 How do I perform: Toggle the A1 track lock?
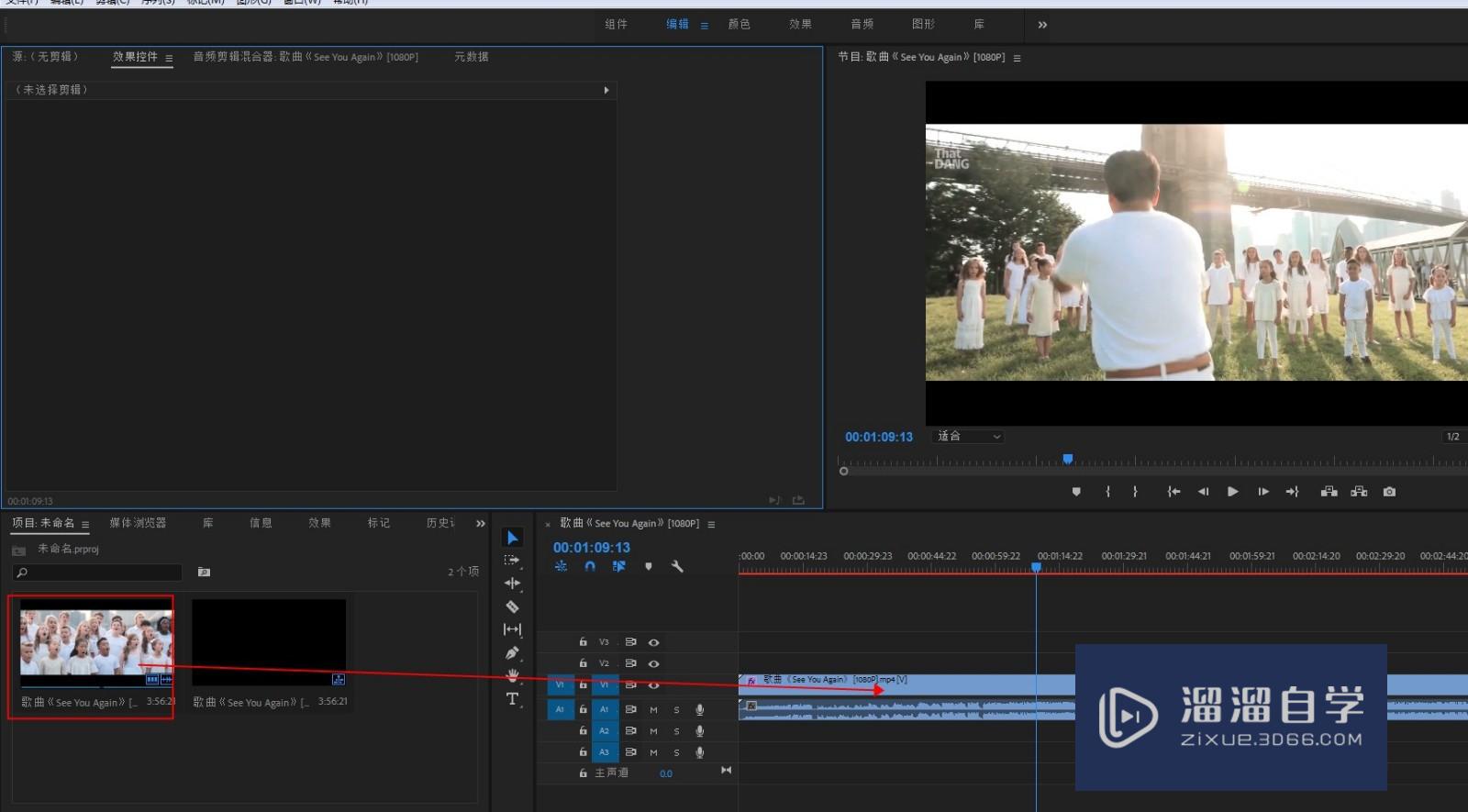[x=583, y=709]
